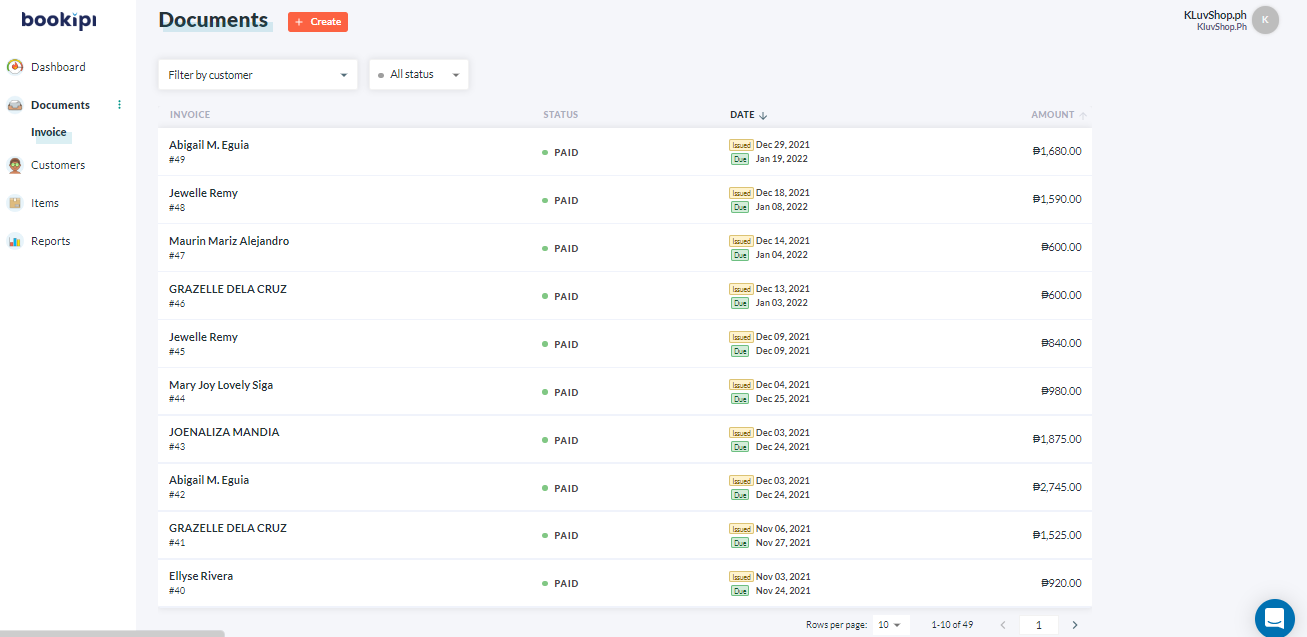
Task: Click the green status dot for invoice #48
Action: pyautogui.click(x=545, y=201)
